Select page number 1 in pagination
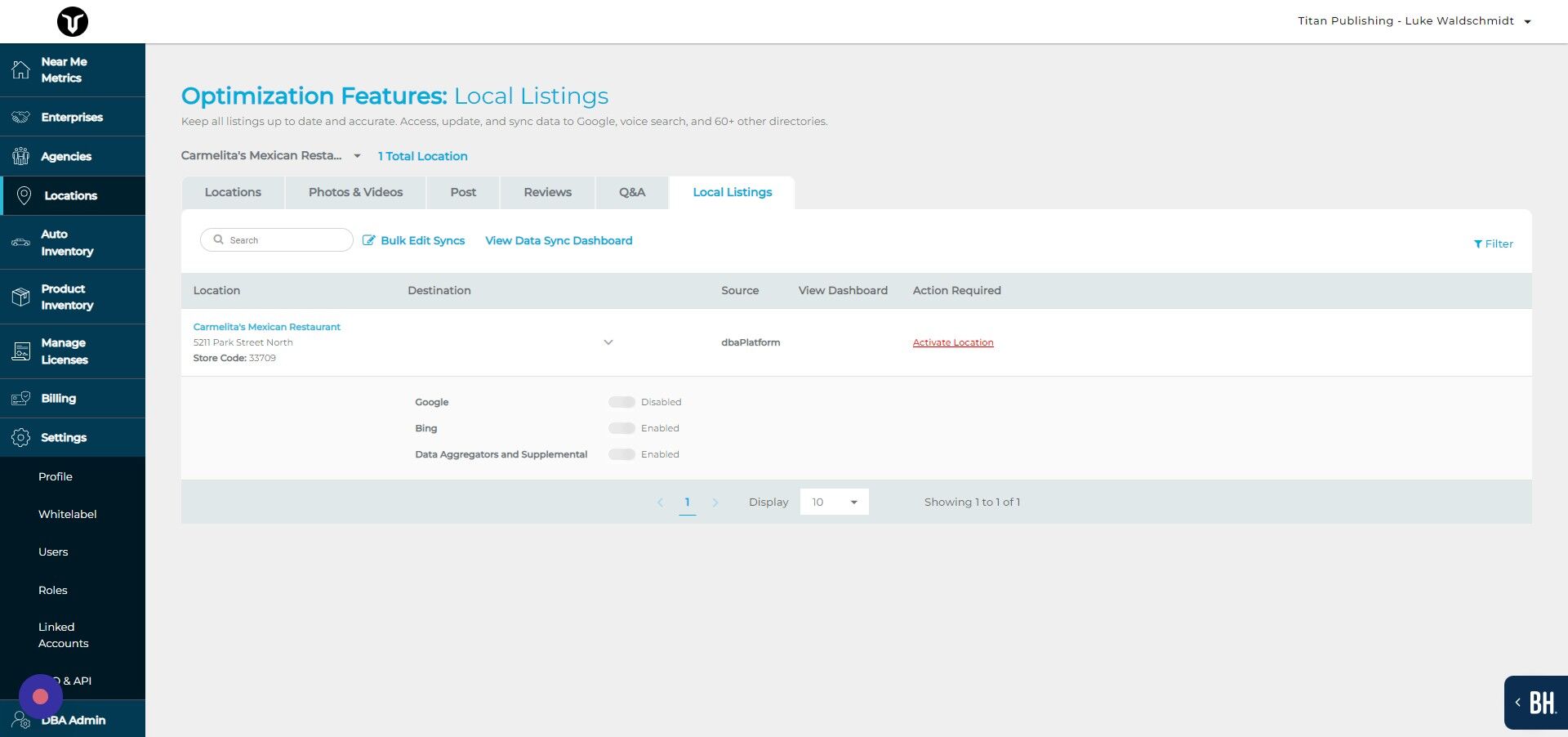The width and height of the screenshot is (1568, 737). pyautogui.click(x=688, y=502)
